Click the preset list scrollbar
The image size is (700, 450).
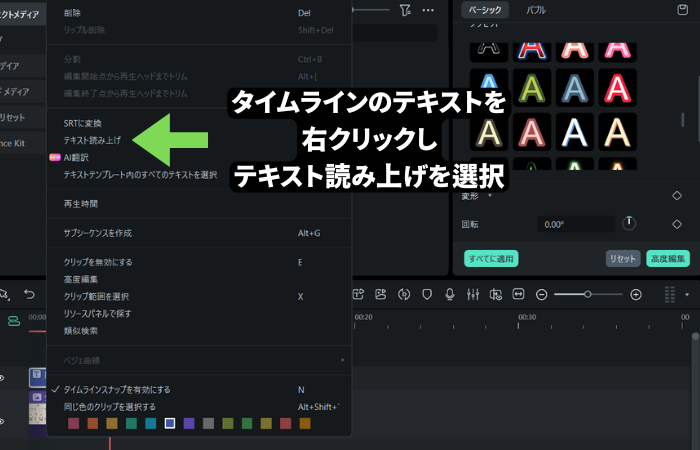(x=682, y=120)
